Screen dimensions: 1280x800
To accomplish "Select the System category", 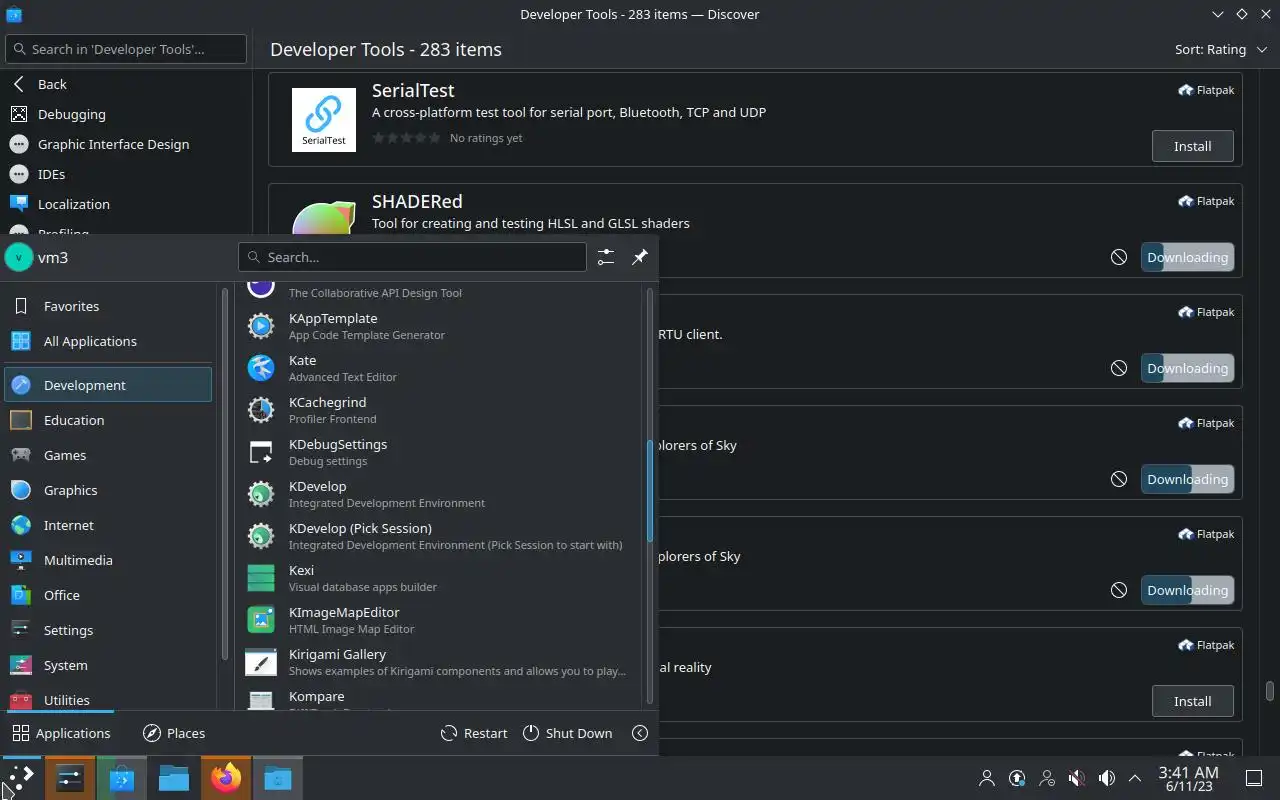I will 108,665.
